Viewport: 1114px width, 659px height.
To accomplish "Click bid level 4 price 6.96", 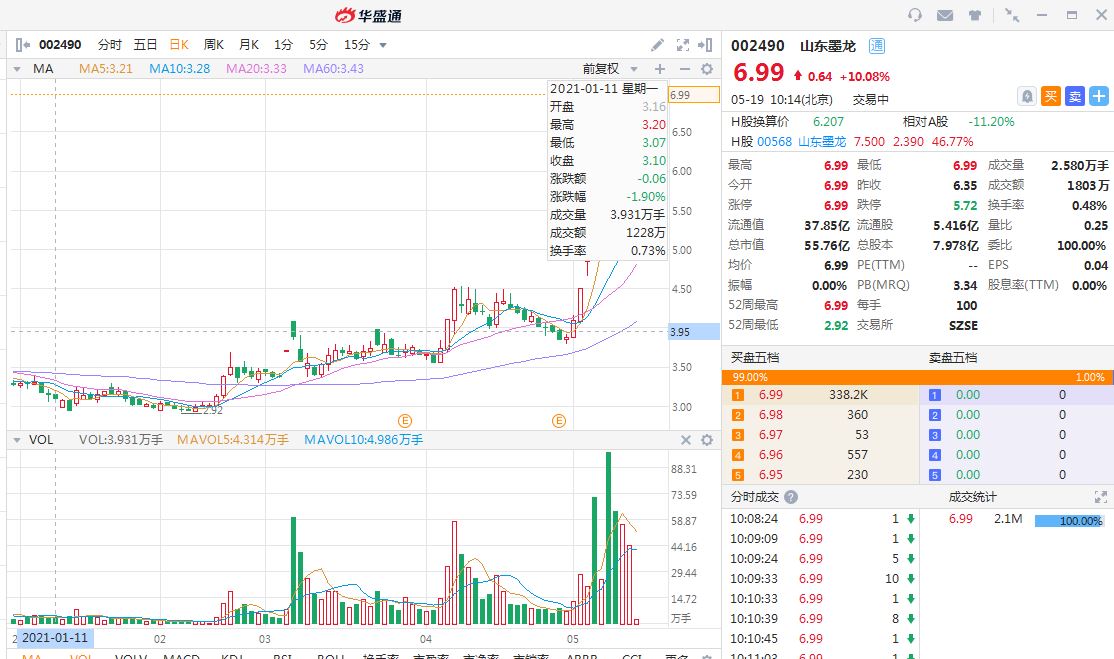I will [770, 454].
